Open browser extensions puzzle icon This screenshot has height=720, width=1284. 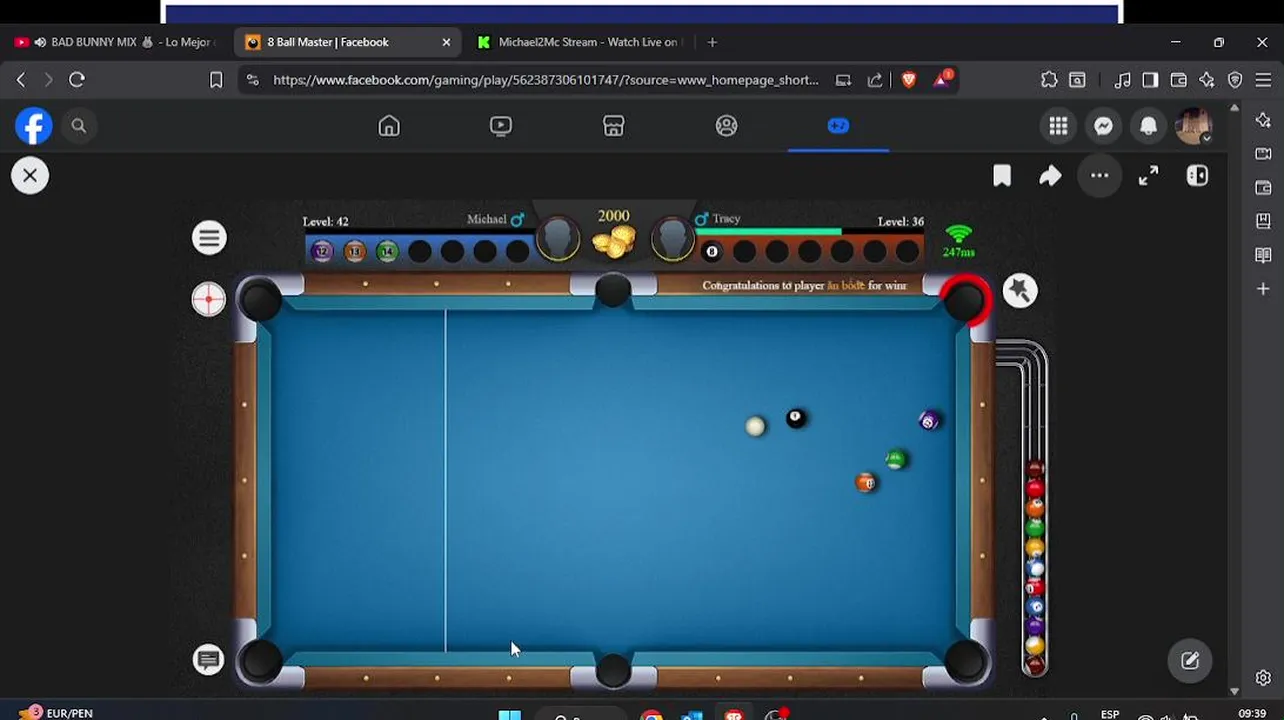(1049, 80)
